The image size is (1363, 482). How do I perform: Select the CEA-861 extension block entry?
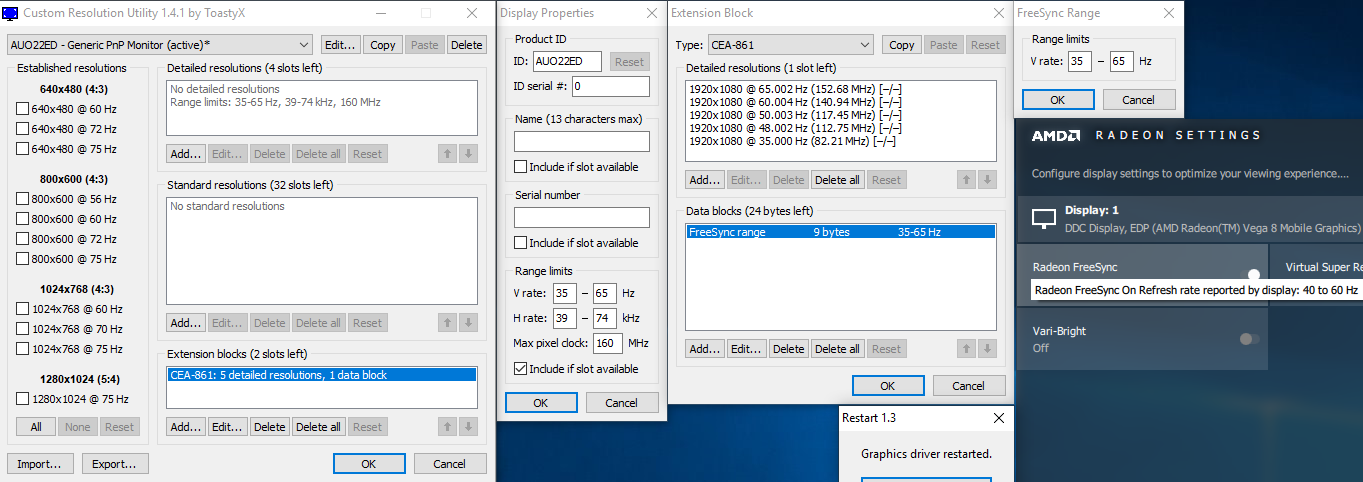pyautogui.click(x=320, y=375)
